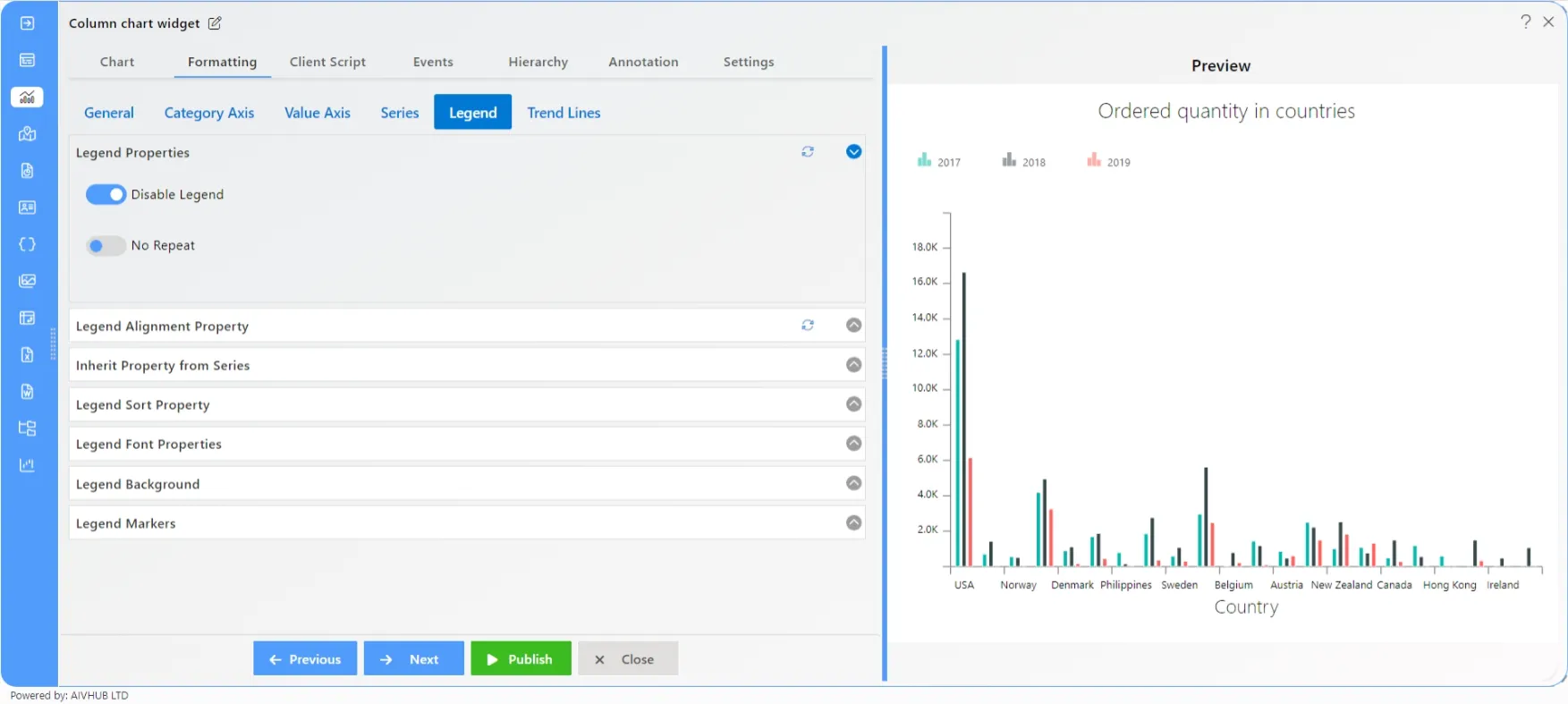This screenshot has height=704, width=1568.
Task: Click the Previous button
Action: pos(305,658)
